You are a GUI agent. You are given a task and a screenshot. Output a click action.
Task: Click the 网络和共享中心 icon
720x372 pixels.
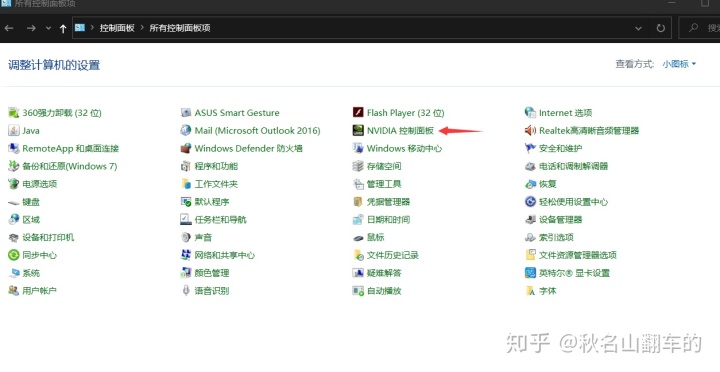186,255
